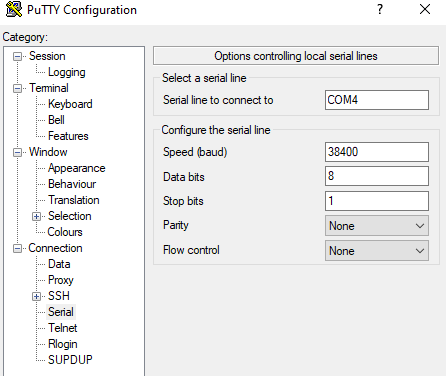The width and height of the screenshot is (446, 376).
Task: Collapse the Connection tree node
Action: point(17,248)
